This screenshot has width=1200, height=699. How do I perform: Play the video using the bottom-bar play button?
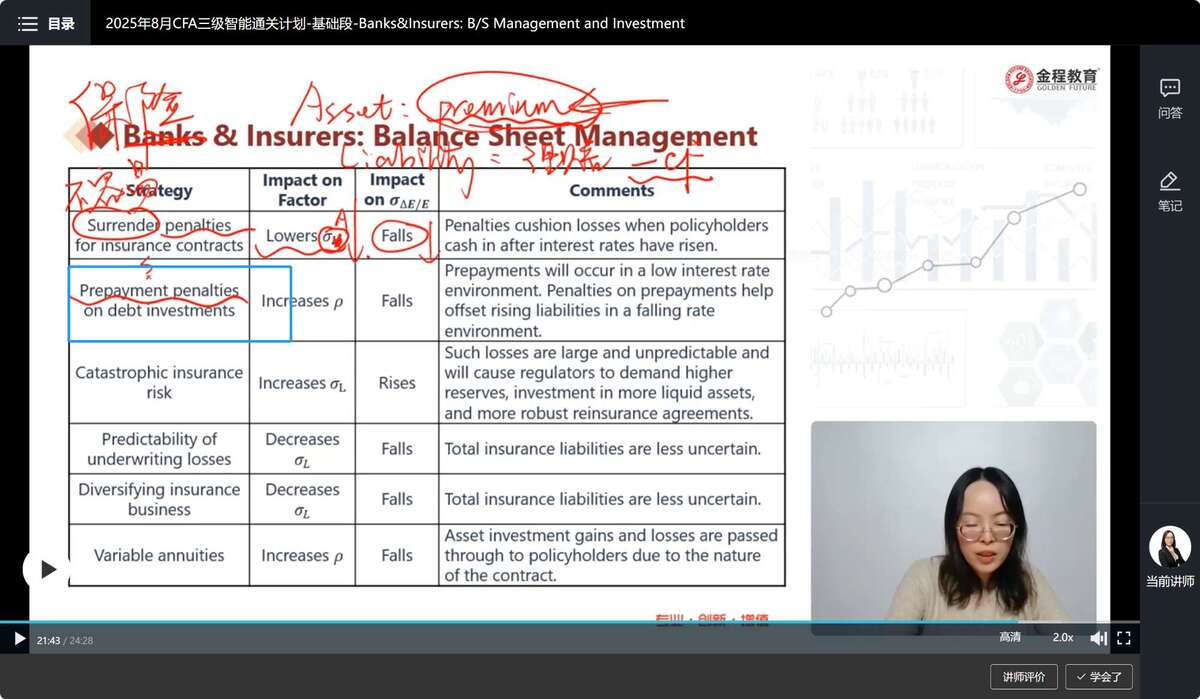[19, 638]
